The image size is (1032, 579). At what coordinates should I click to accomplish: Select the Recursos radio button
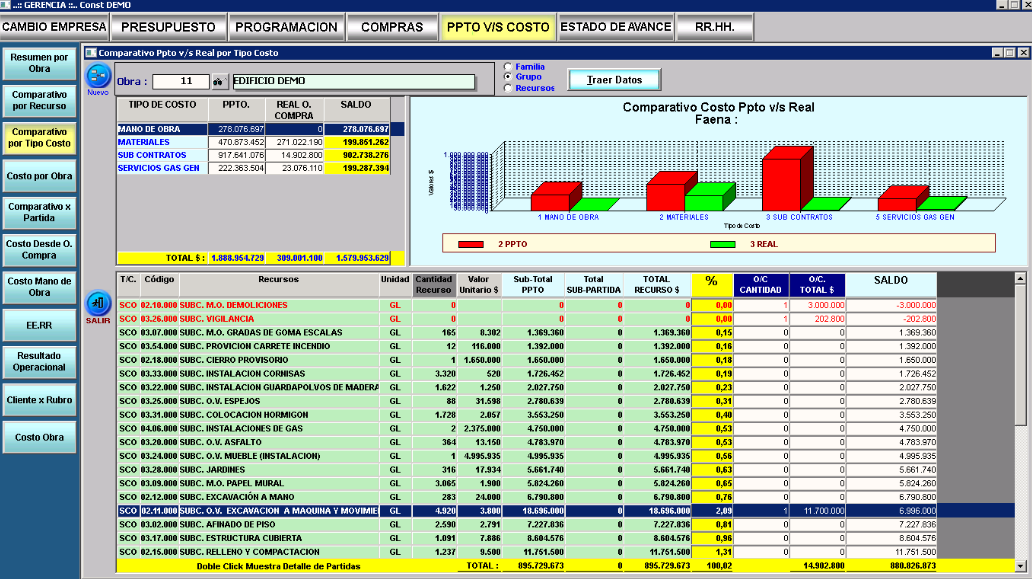[508, 88]
